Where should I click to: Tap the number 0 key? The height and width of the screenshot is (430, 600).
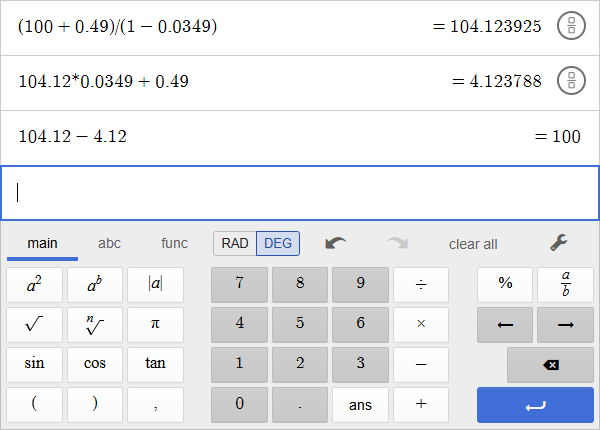240,405
